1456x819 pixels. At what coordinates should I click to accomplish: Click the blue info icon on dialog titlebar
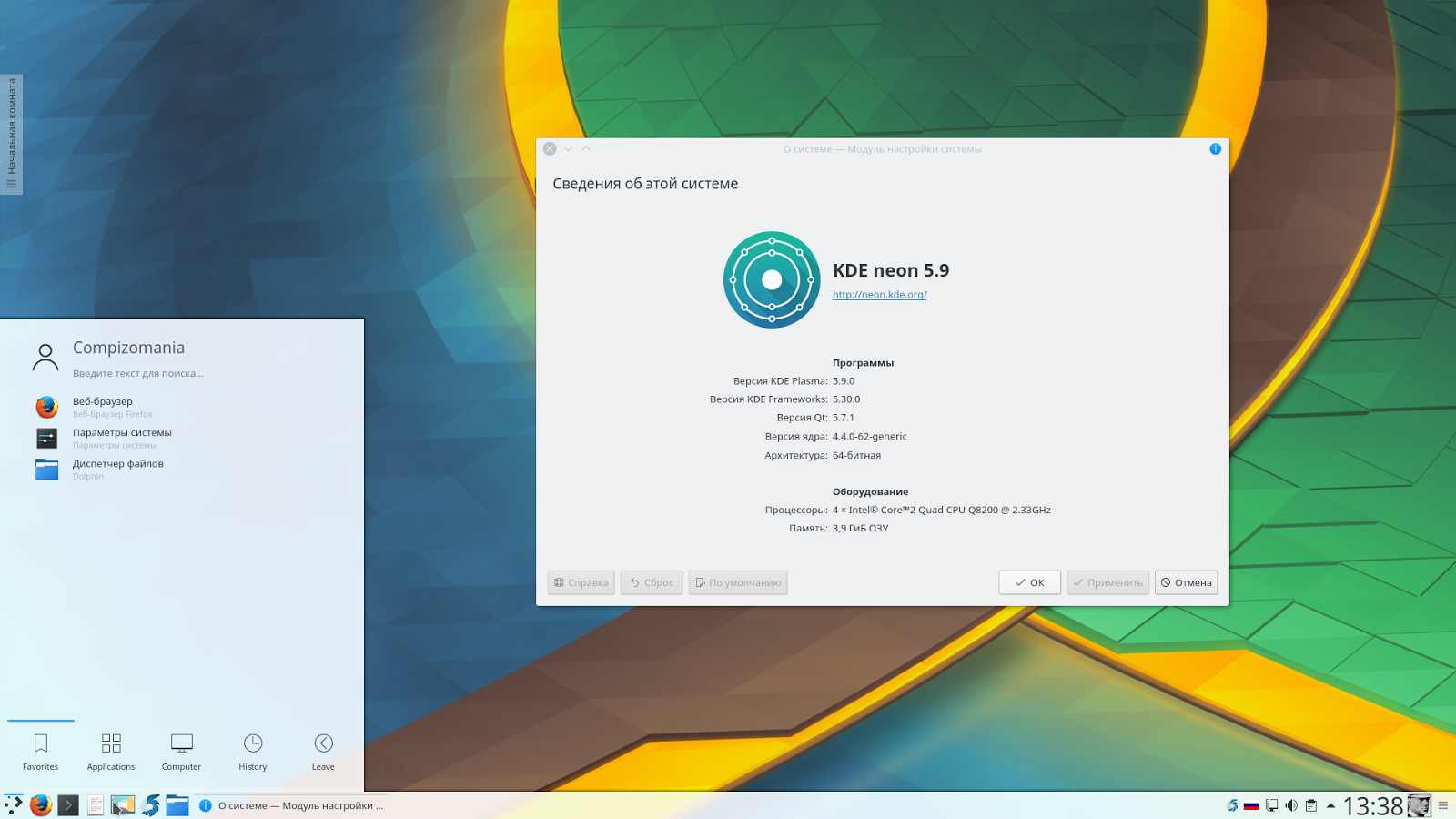1215,148
